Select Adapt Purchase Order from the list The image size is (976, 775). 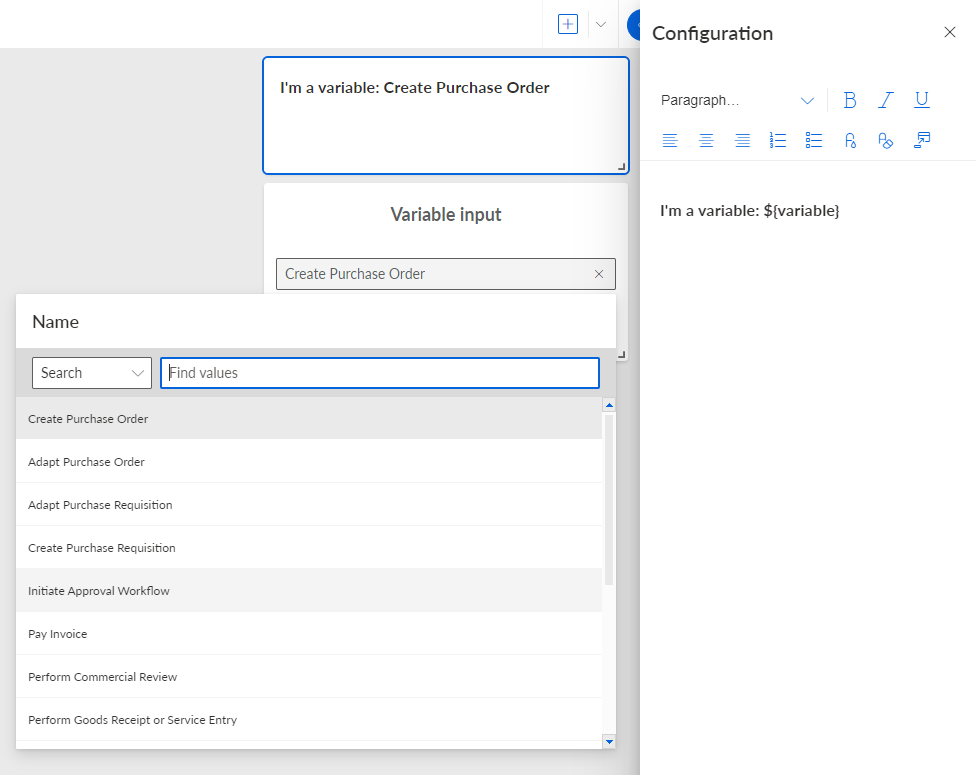point(309,462)
